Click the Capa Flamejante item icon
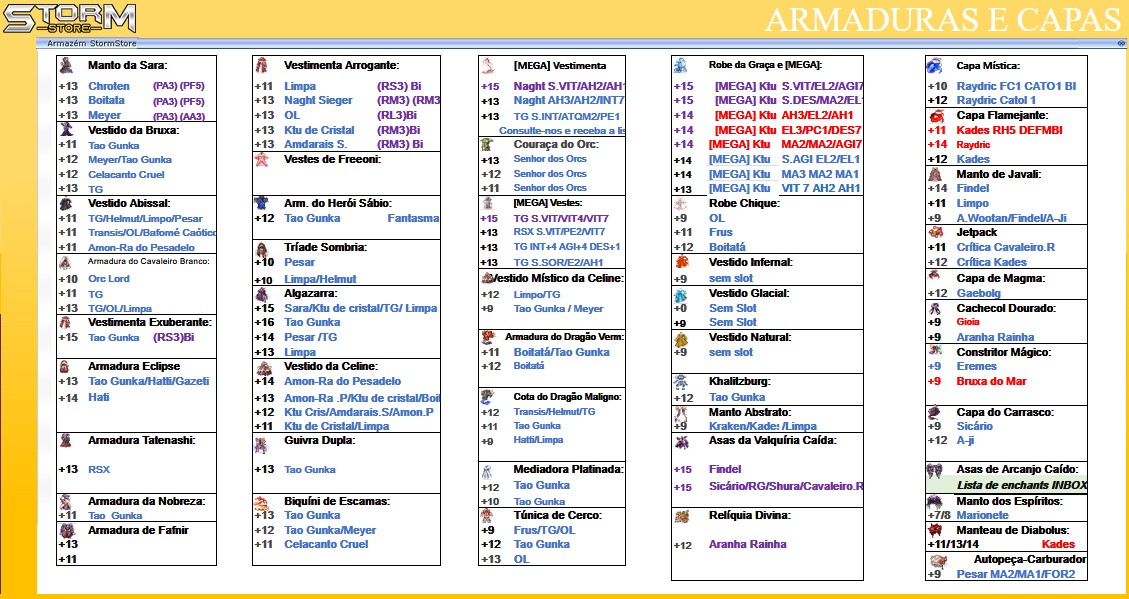The height and width of the screenshot is (599, 1129). click(x=936, y=115)
